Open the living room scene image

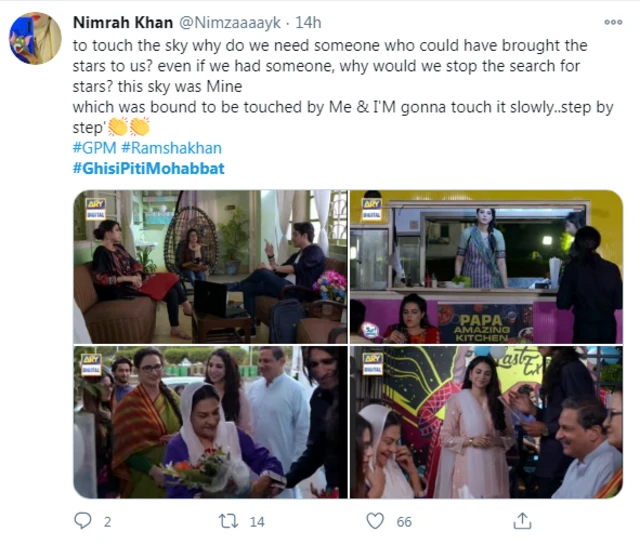click(211, 267)
